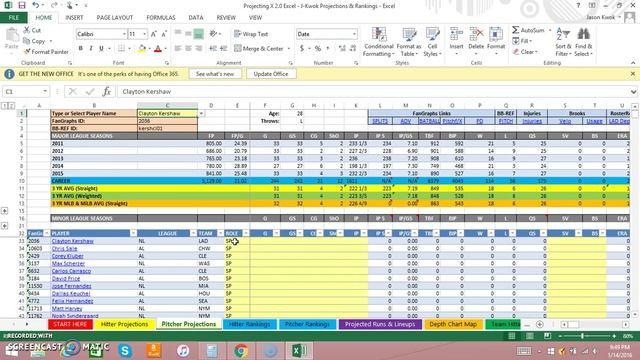Toggle Bold formatting
640x360 pixels.
click(x=81, y=49)
